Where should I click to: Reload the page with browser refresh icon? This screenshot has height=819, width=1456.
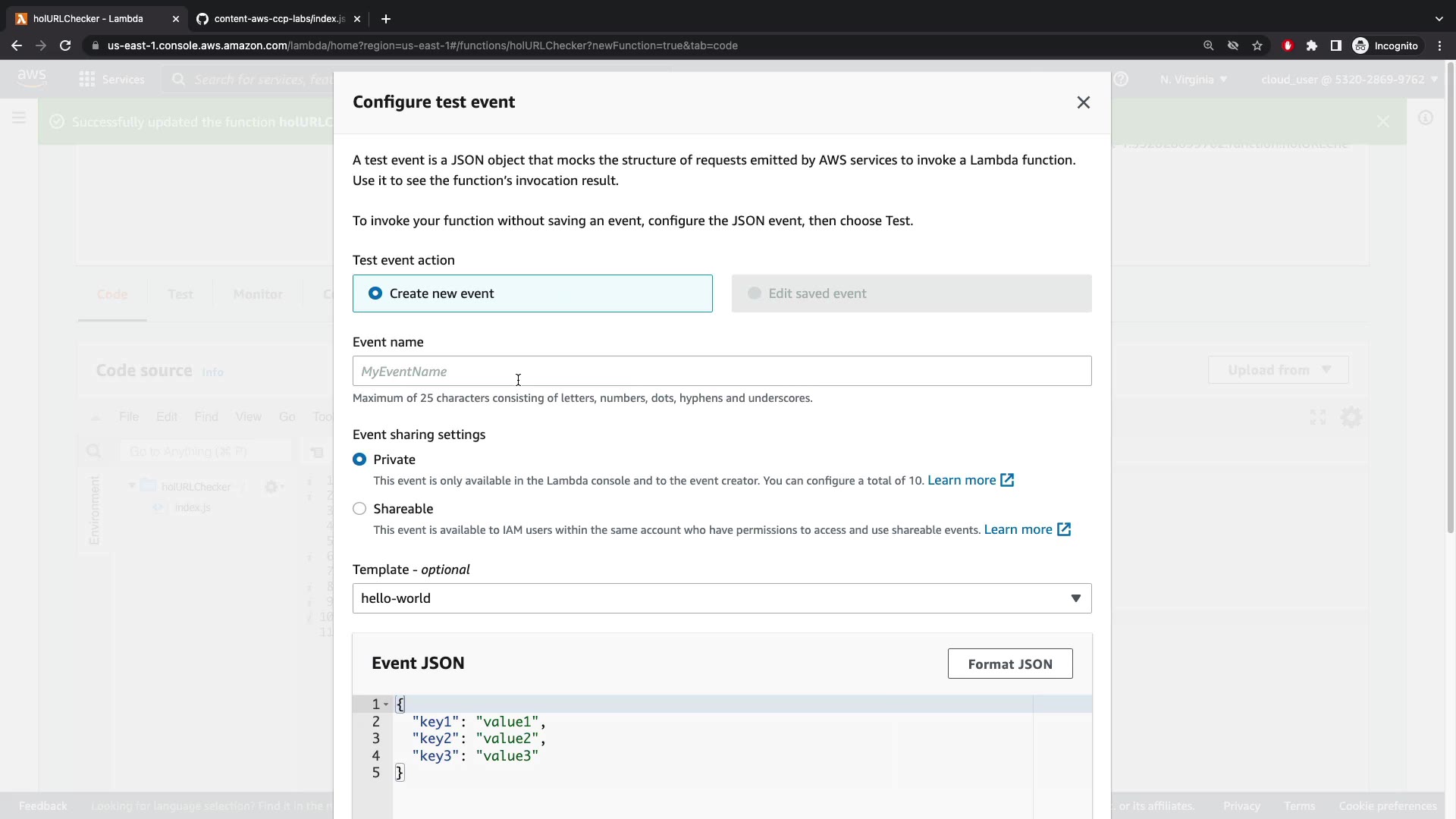(x=65, y=45)
